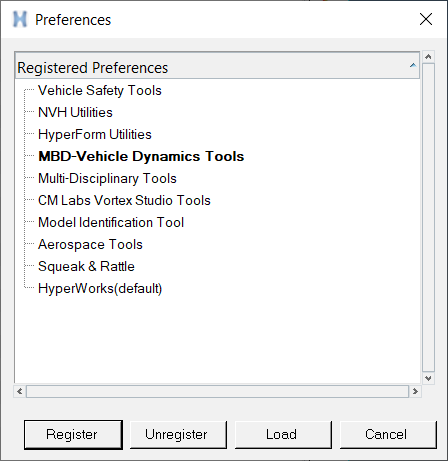Select Vehicle Safety Tools preference
The height and width of the screenshot is (461, 448).
coord(100,90)
